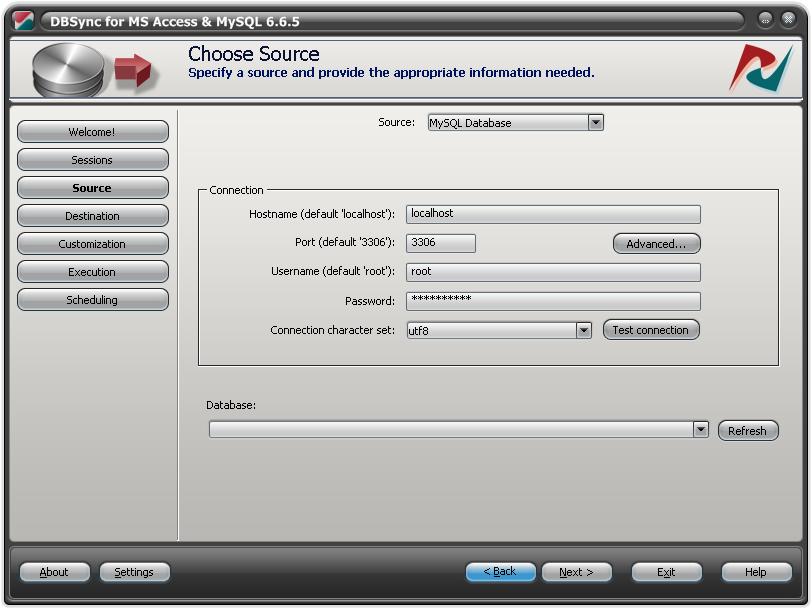
Task: Click the DBConvert logo in header
Action: [x=761, y=68]
